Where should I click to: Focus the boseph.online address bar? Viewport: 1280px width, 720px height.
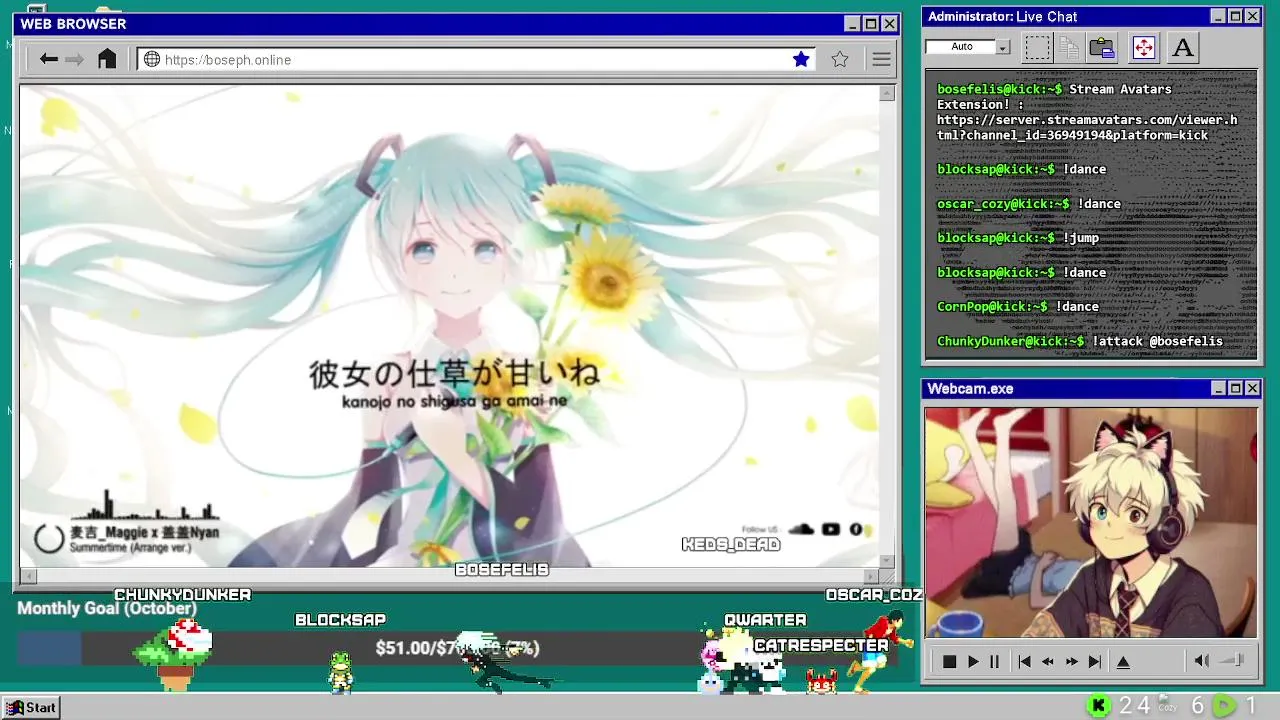(476, 59)
